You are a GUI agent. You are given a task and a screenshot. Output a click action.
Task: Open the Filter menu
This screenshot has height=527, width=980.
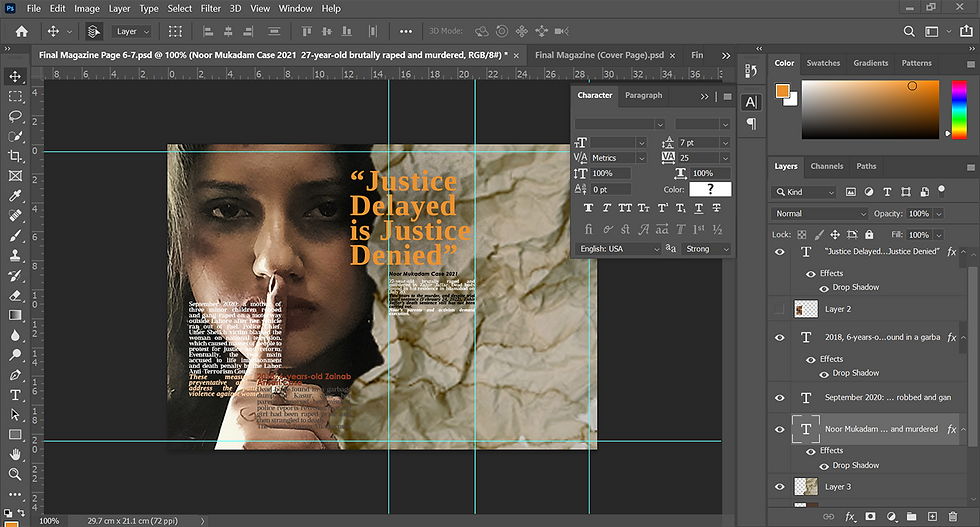click(210, 9)
